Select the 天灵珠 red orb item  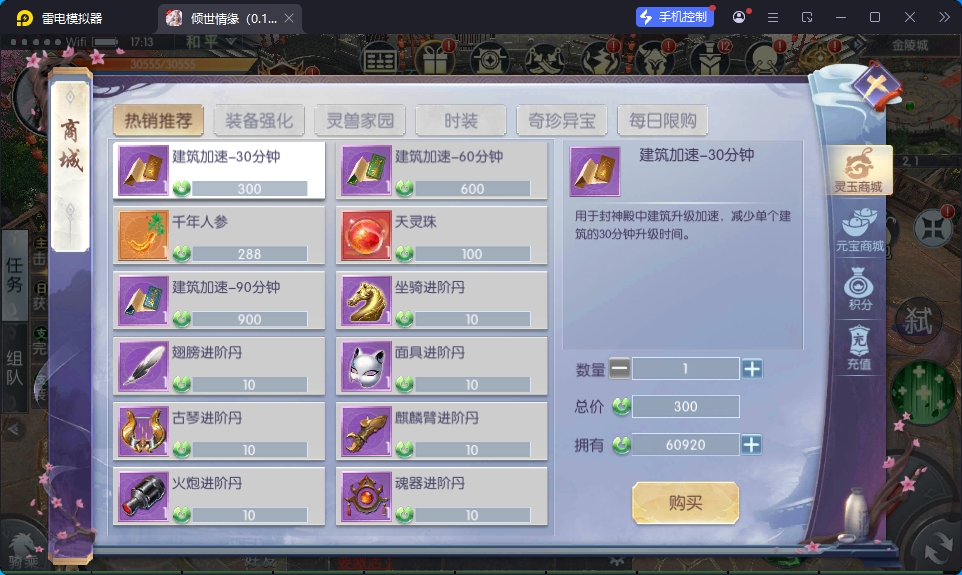pyautogui.click(x=442, y=235)
